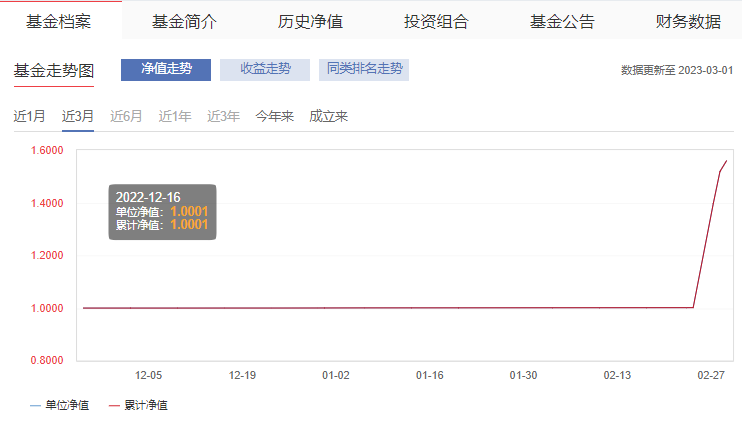Switch to the 基金简介 tab
742x436 pixels.
(185, 21)
